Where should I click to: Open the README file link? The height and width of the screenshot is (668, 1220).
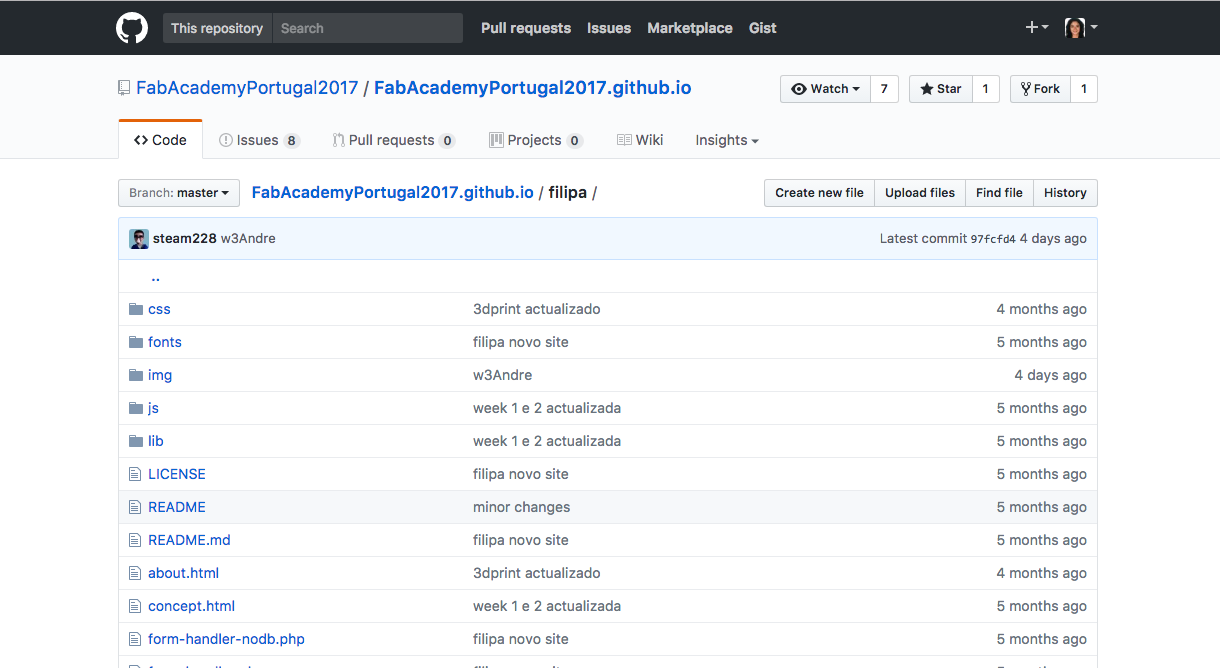tap(177, 507)
